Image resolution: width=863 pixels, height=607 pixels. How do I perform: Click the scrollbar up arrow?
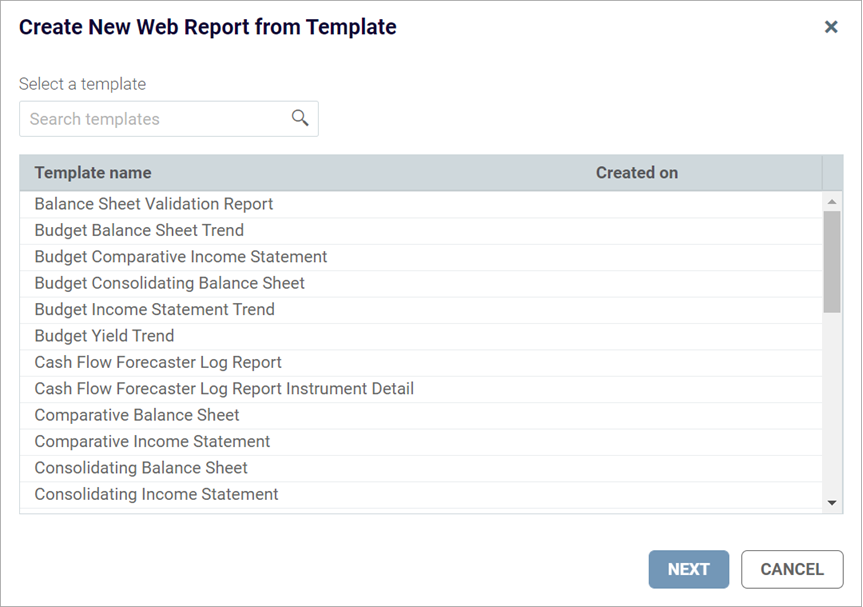tap(832, 202)
